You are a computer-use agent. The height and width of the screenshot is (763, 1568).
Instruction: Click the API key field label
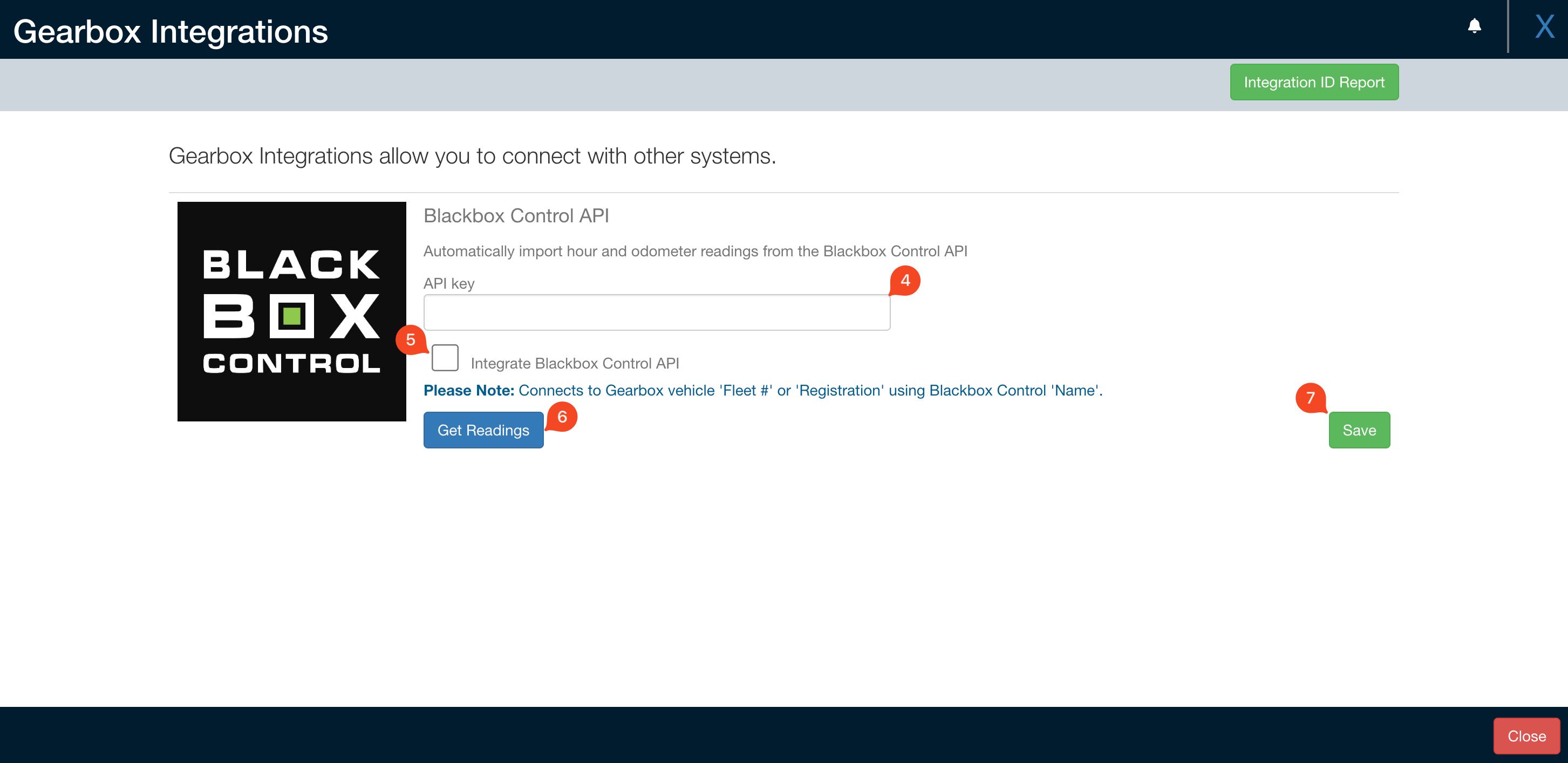[448, 283]
